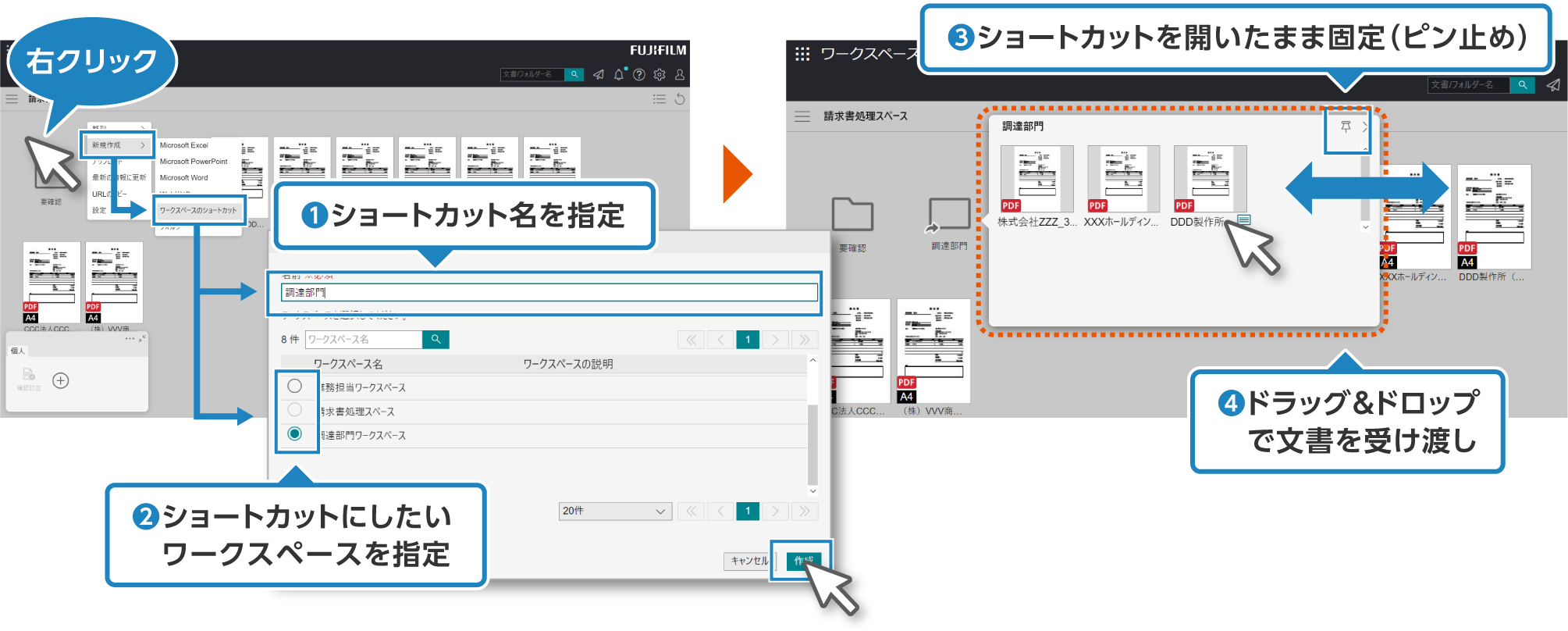Go to first page in bottom pagination
The width and height of the screenshot is (1568, 631).
click(691, 511)
